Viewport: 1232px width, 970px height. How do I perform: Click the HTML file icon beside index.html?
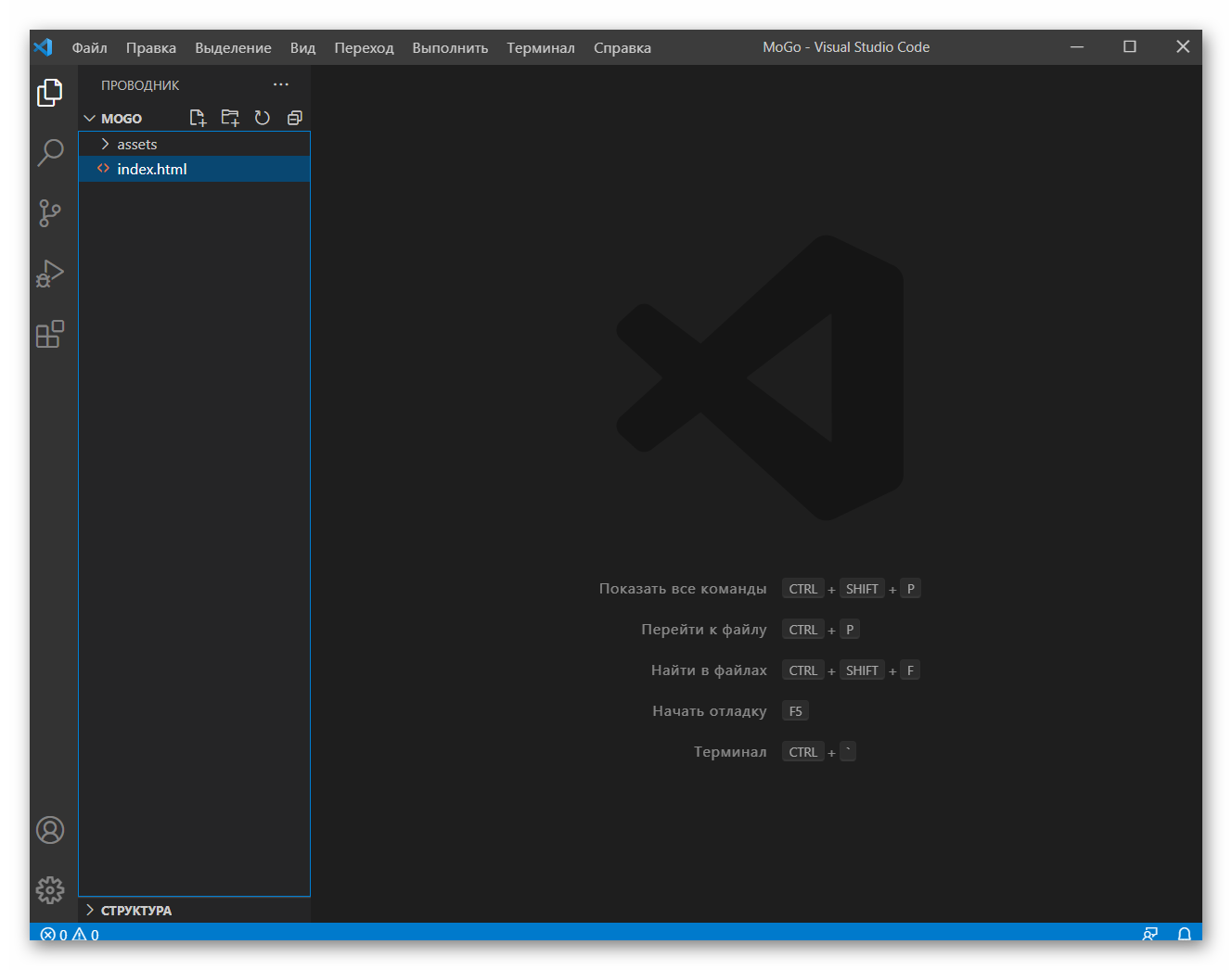pyautogui.click(x=103, y=169)
